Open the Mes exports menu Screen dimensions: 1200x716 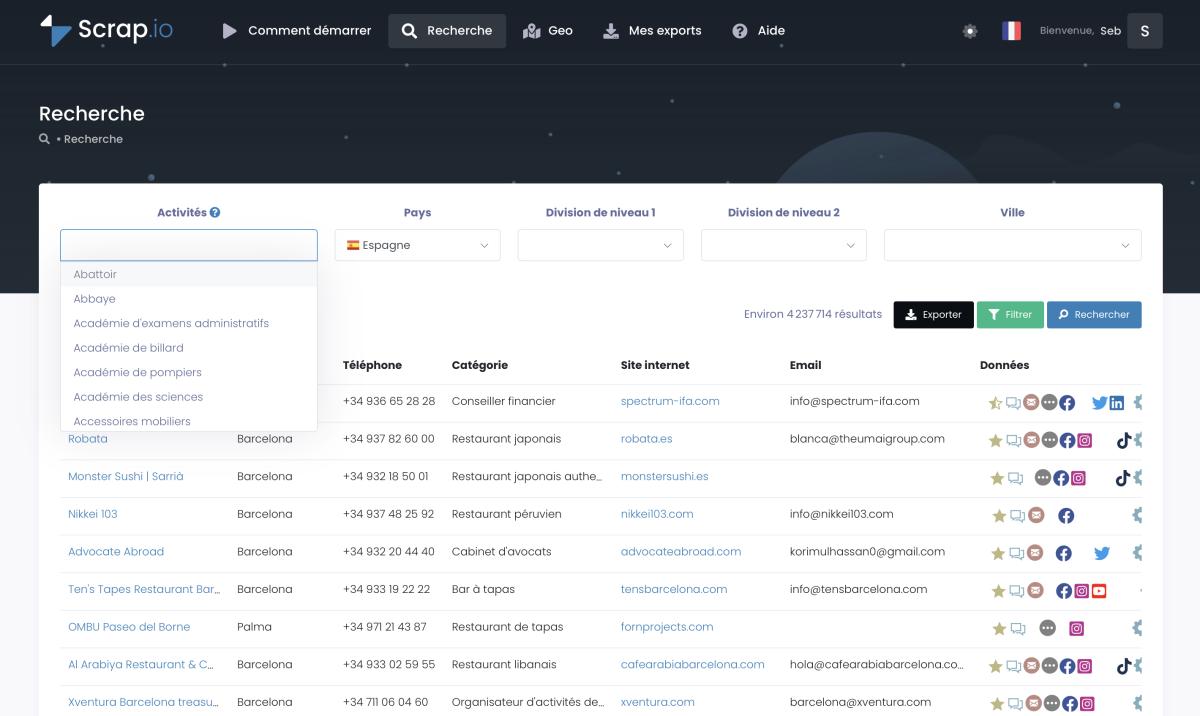pos(652,31)
